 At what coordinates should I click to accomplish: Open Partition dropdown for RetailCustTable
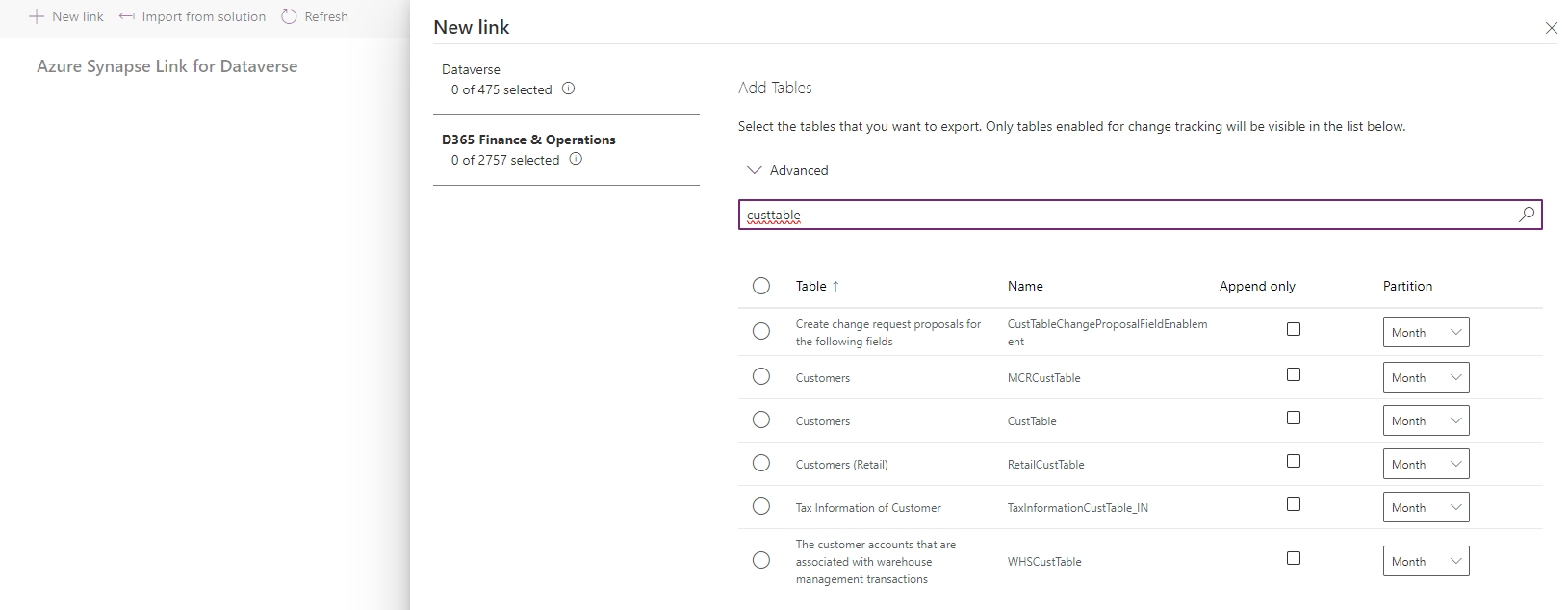click(x=1426, y=464)
